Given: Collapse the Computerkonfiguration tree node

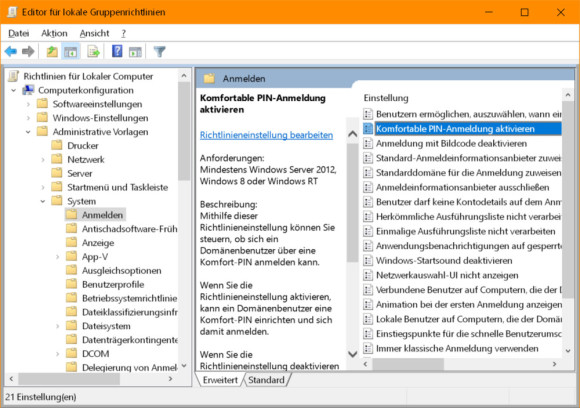Looking at the screenshot, I should 14,90.
